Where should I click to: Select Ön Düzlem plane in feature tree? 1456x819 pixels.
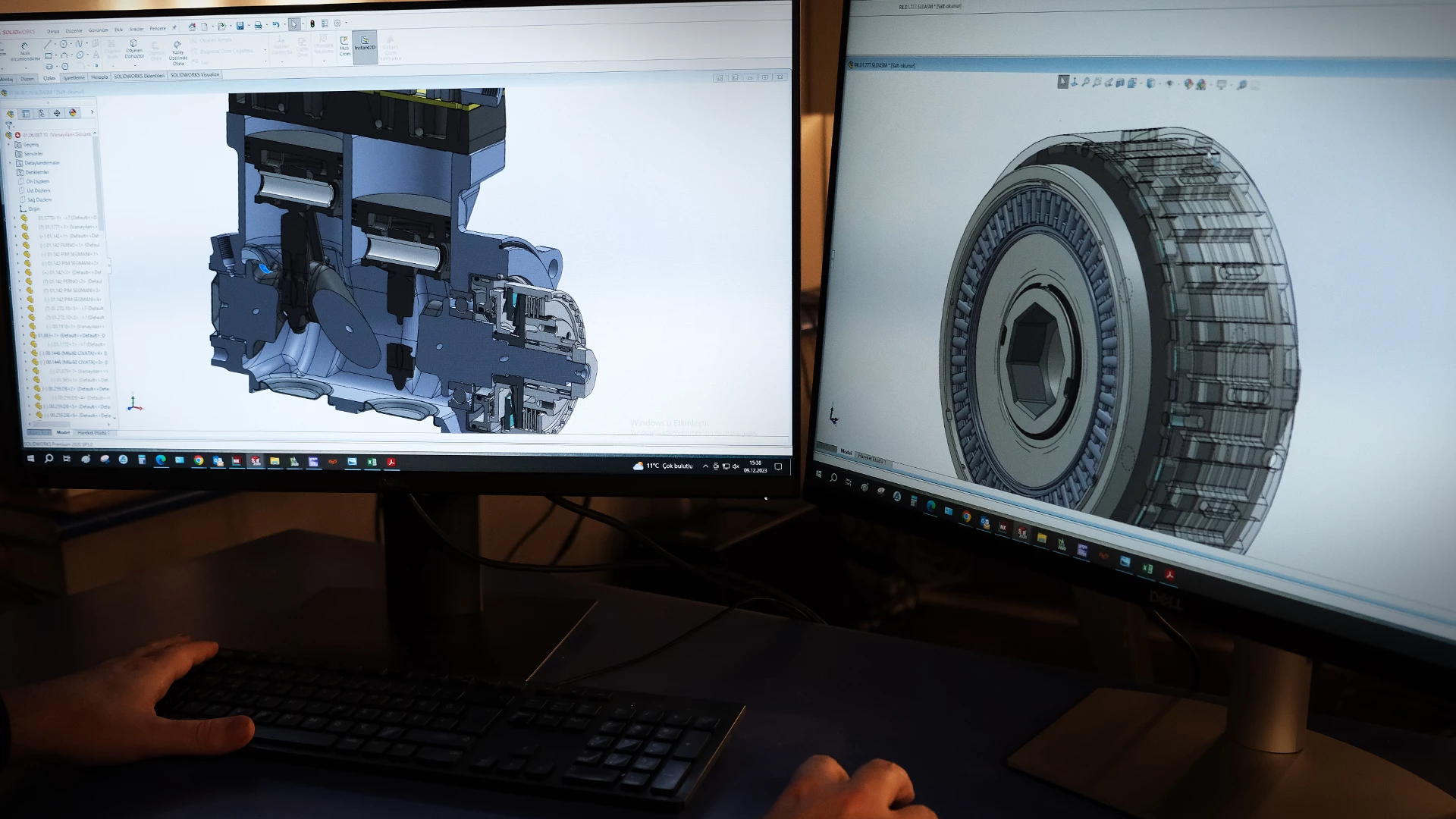(x=38, y=181)
